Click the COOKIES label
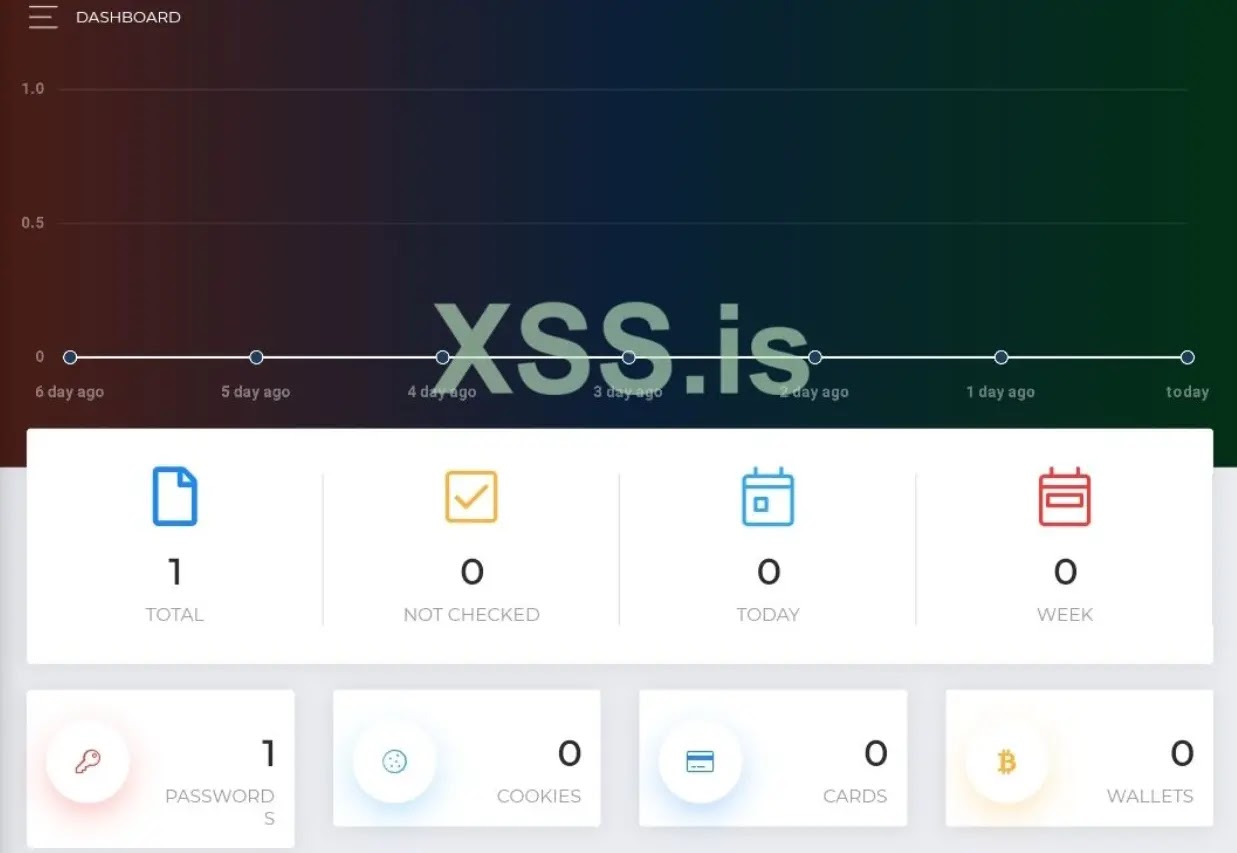1237x853 pixels. point(539,796)
